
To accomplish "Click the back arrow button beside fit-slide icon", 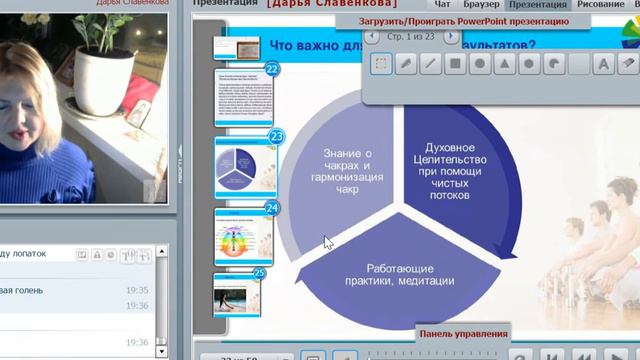I will click(345, 356).
